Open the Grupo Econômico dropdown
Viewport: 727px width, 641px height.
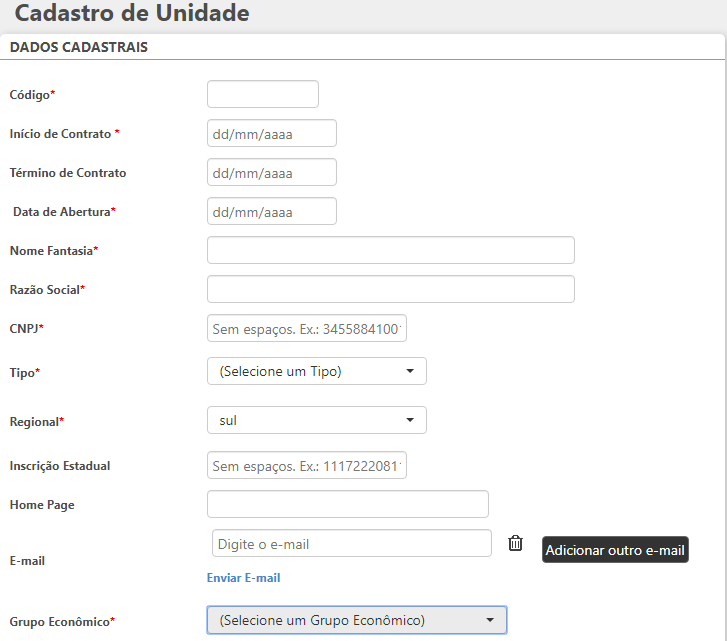(x=356, y=620)
